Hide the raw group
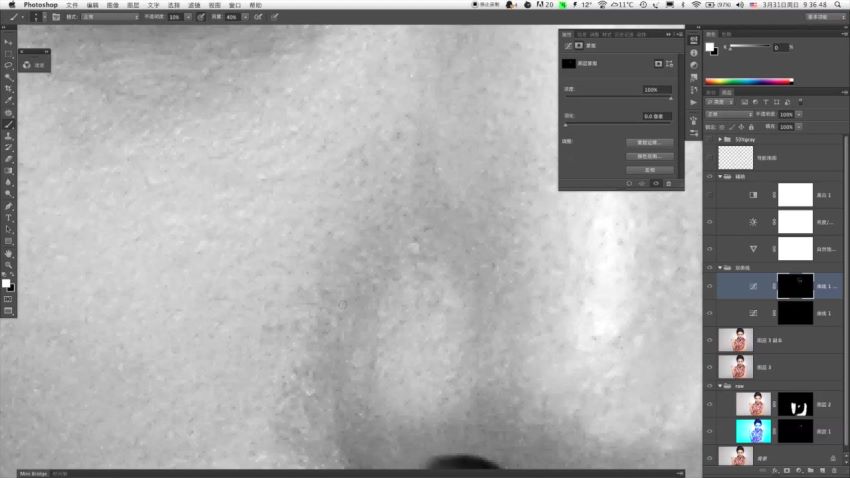The image size is (850, 478). pos(710,386)
